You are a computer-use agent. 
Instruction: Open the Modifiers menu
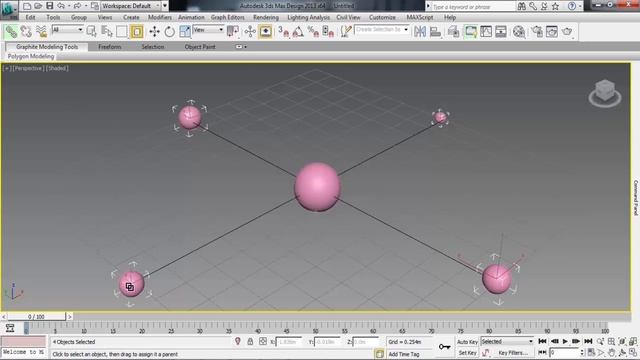[x=160, y=18]
